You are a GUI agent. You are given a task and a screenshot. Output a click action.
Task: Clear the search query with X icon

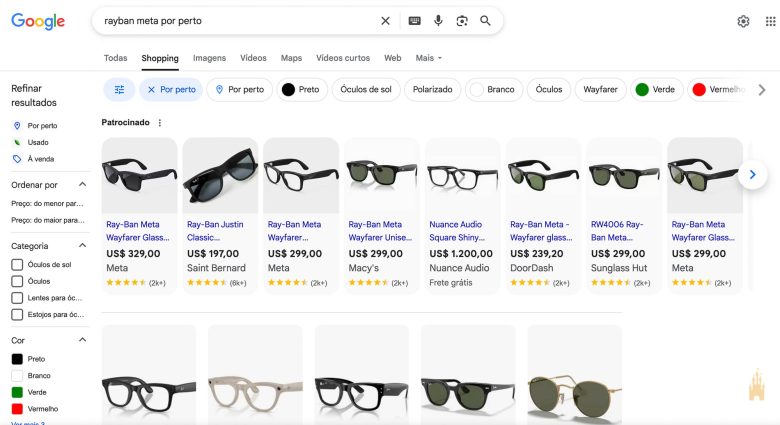pyautogui.click(x=385, y=21)
